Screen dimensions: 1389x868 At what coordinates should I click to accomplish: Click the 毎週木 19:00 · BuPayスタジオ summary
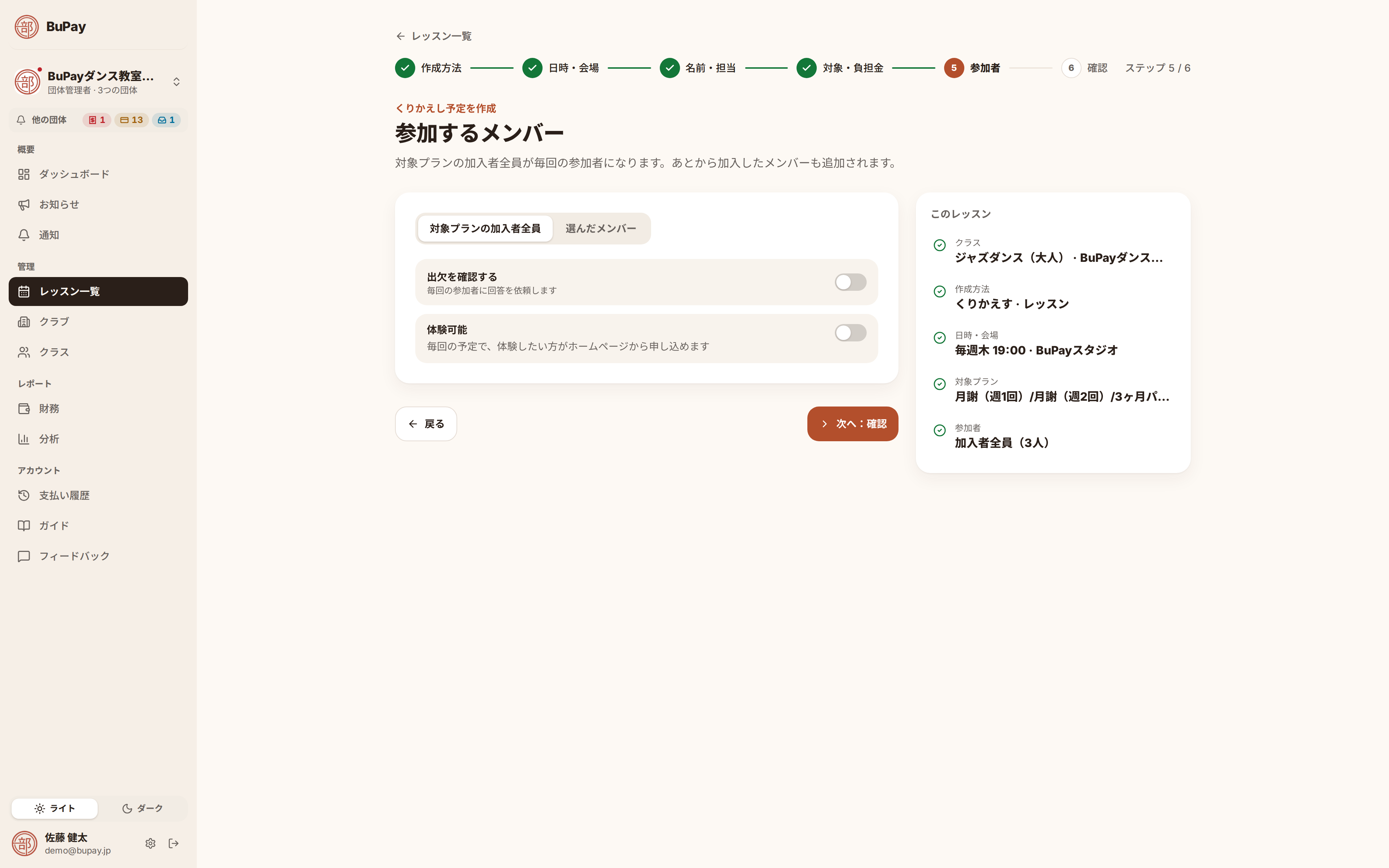tap(1036, 350)
